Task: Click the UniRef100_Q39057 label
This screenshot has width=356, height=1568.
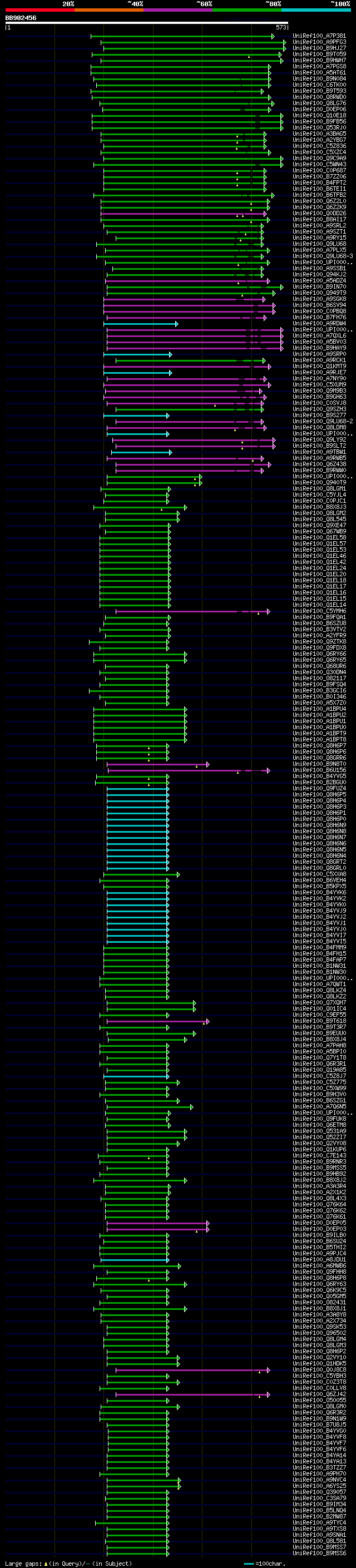Action: 319,1492
